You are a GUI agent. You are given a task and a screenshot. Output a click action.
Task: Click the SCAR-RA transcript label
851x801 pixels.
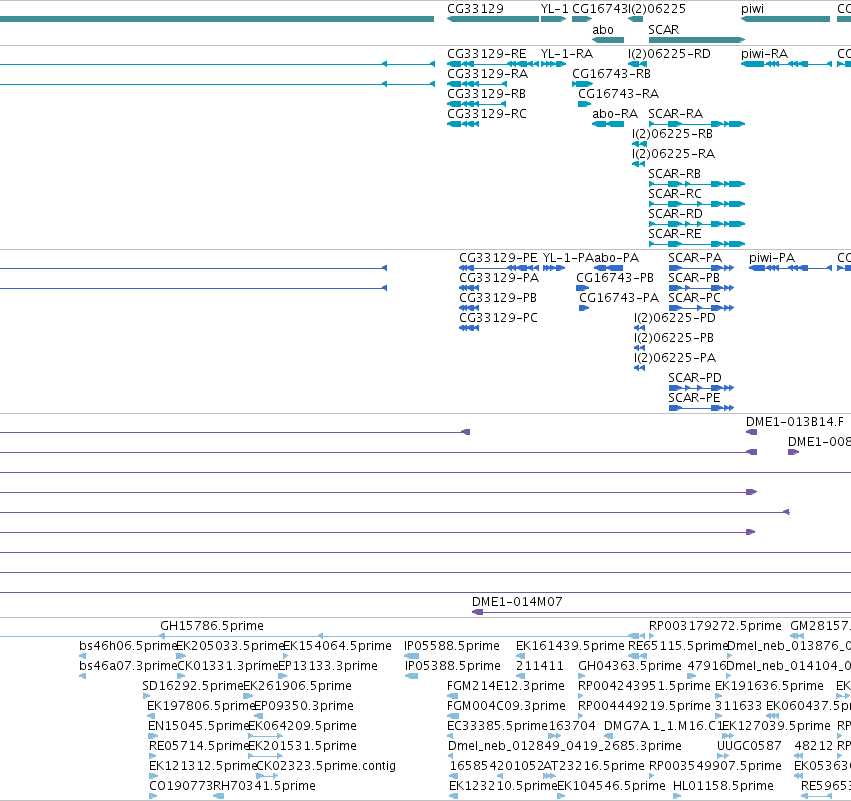[676, 114]
